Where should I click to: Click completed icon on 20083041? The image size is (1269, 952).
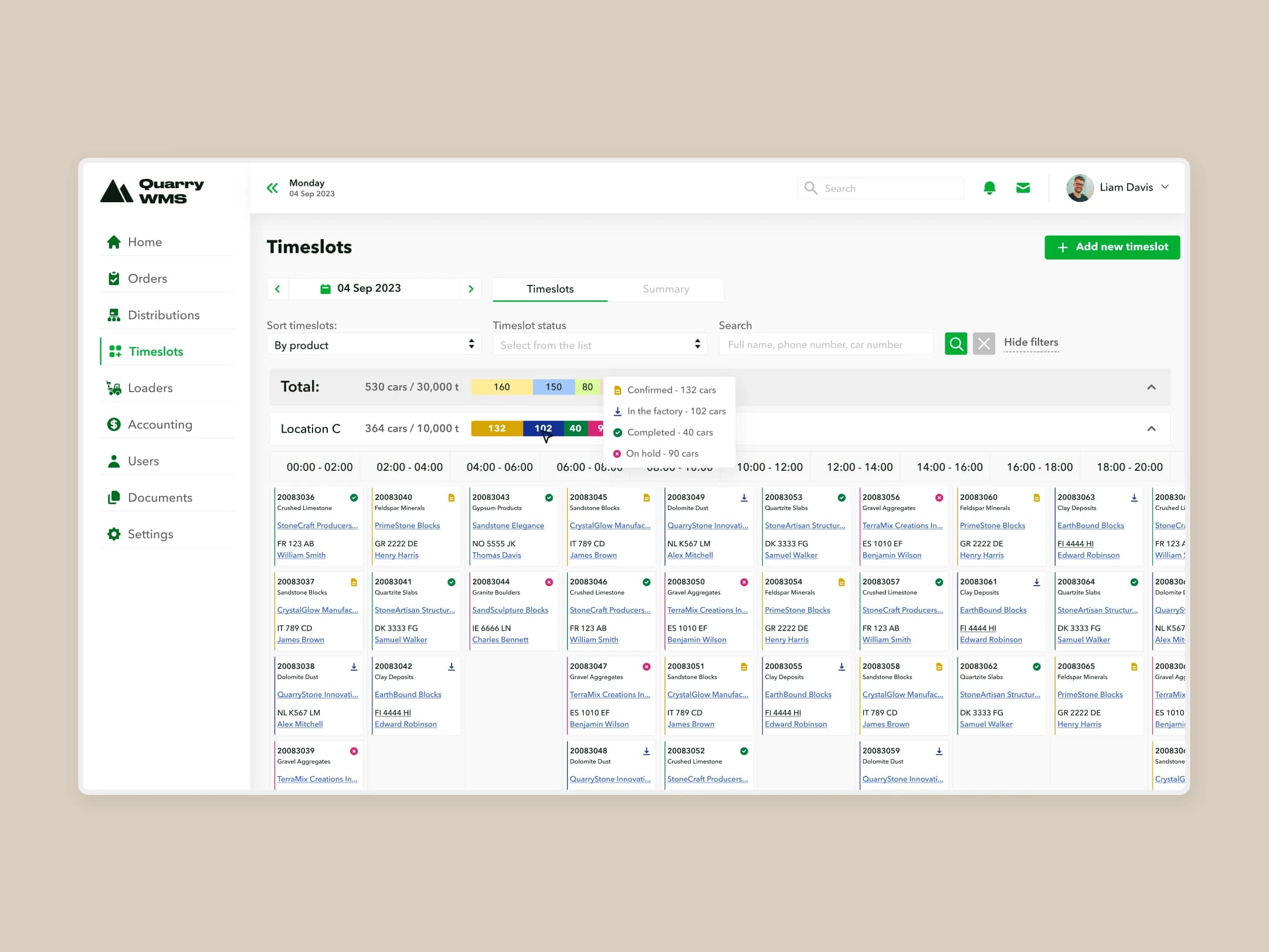[452, 582]
